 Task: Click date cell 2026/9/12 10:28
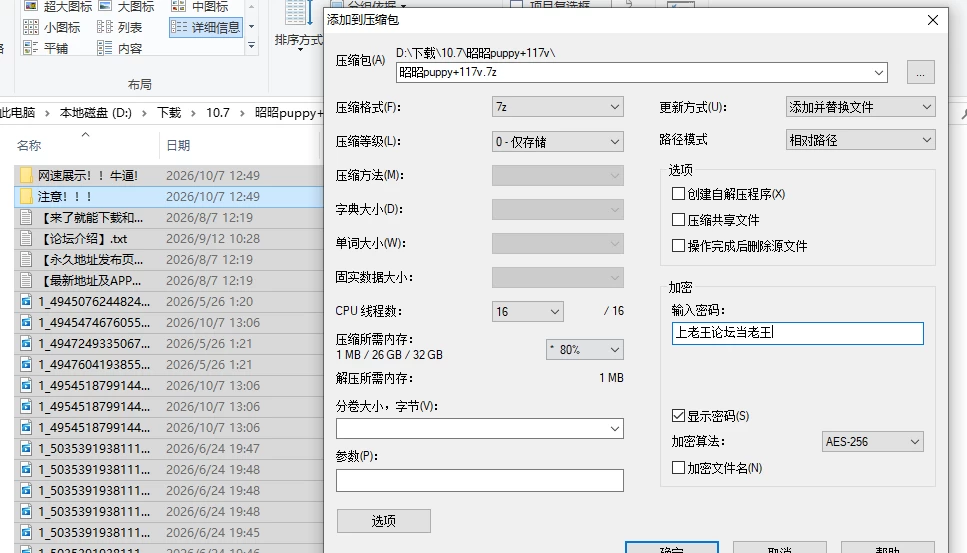pos(213,239)
